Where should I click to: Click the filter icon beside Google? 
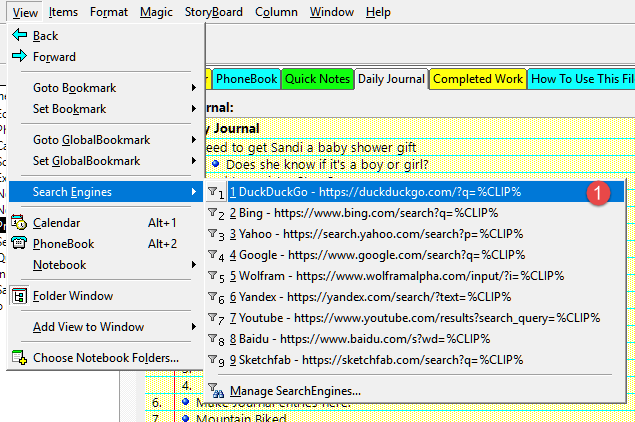(215, 256)
